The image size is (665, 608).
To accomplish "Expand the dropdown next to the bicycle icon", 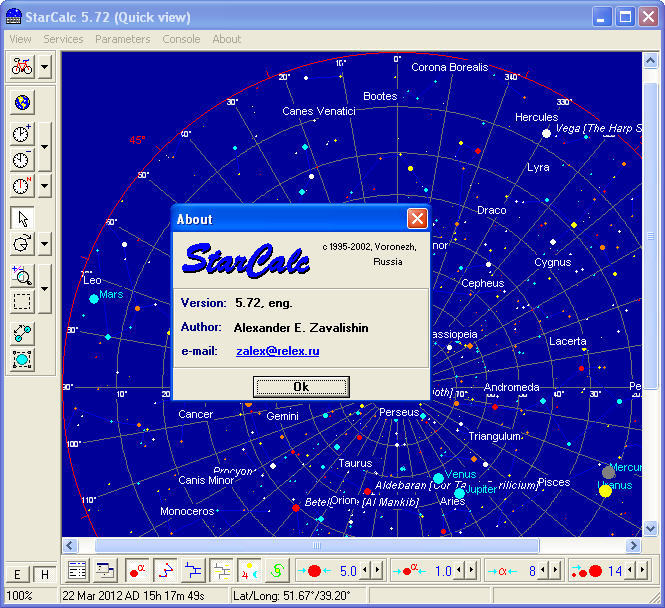I will [x=45, y=67].
